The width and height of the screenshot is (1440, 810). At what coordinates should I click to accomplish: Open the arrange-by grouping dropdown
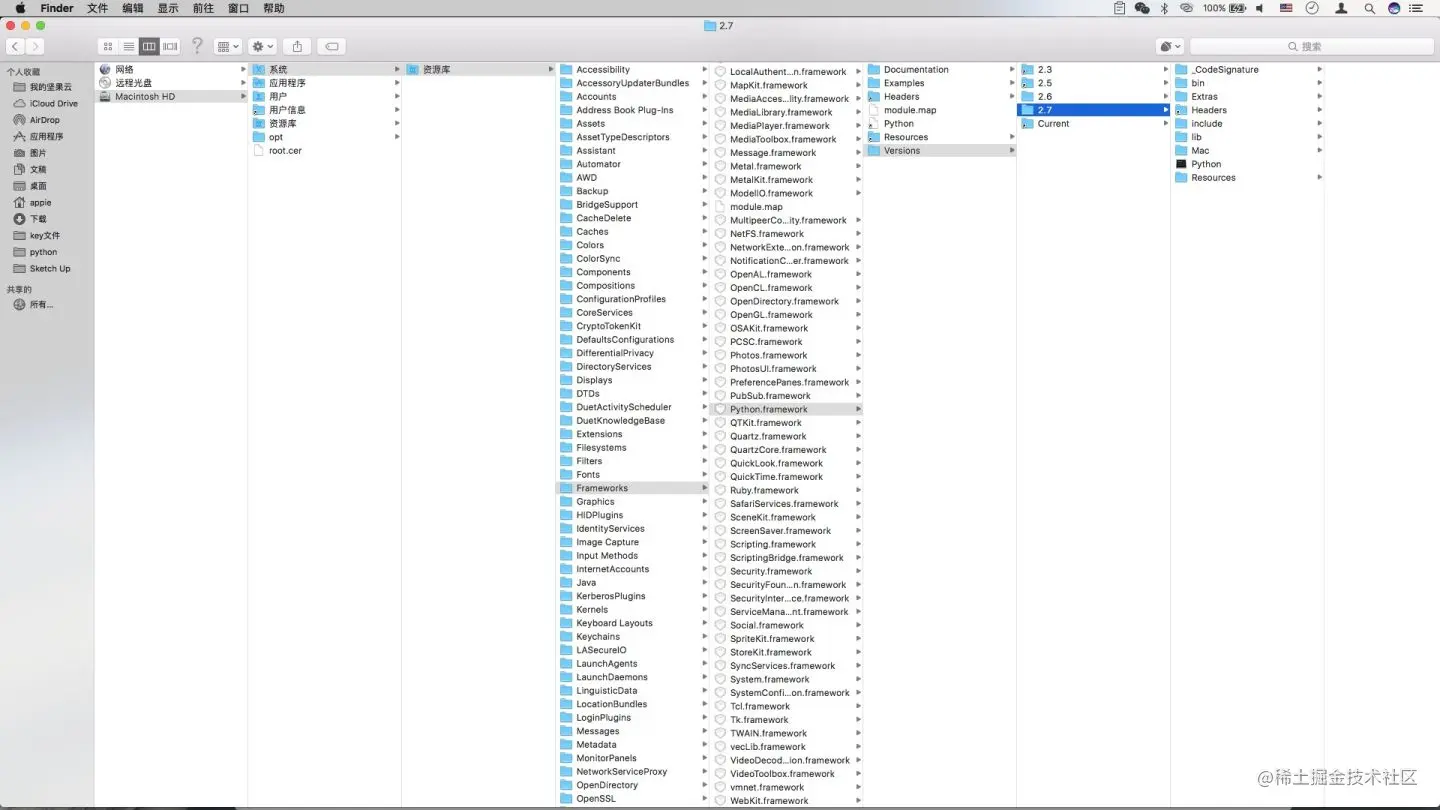point(227,47)
